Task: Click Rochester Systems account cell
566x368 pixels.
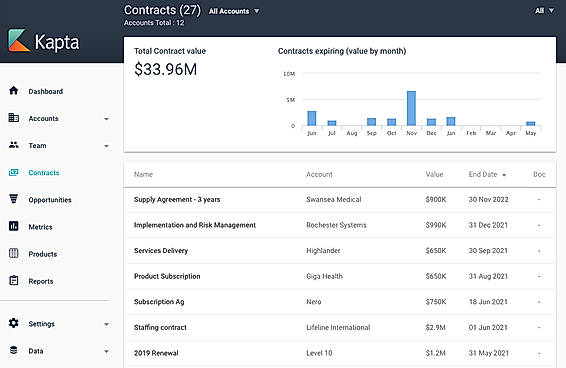Action: (x=336, y=225)
